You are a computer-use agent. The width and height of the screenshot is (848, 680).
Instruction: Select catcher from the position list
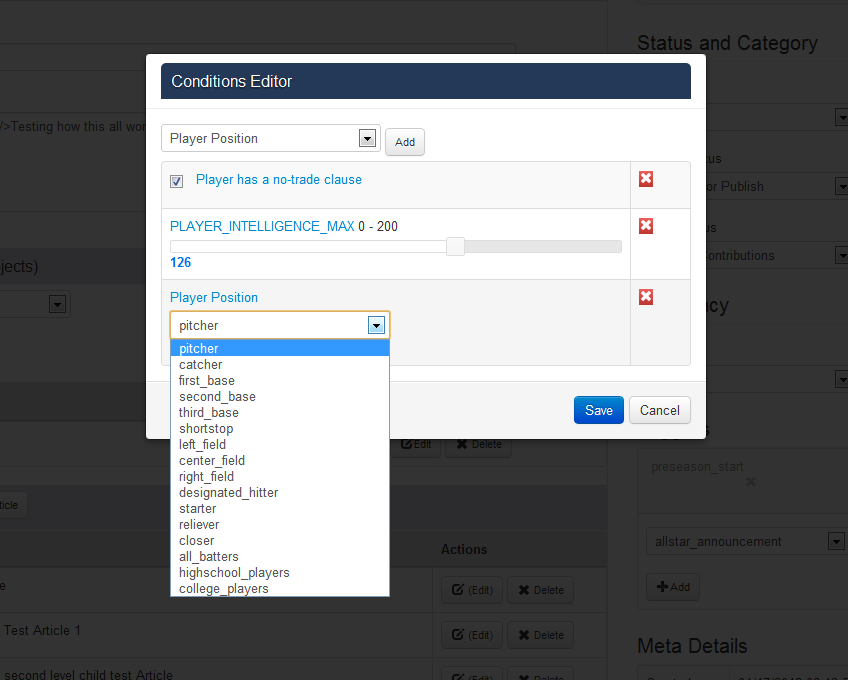click(x=201, y=365)
